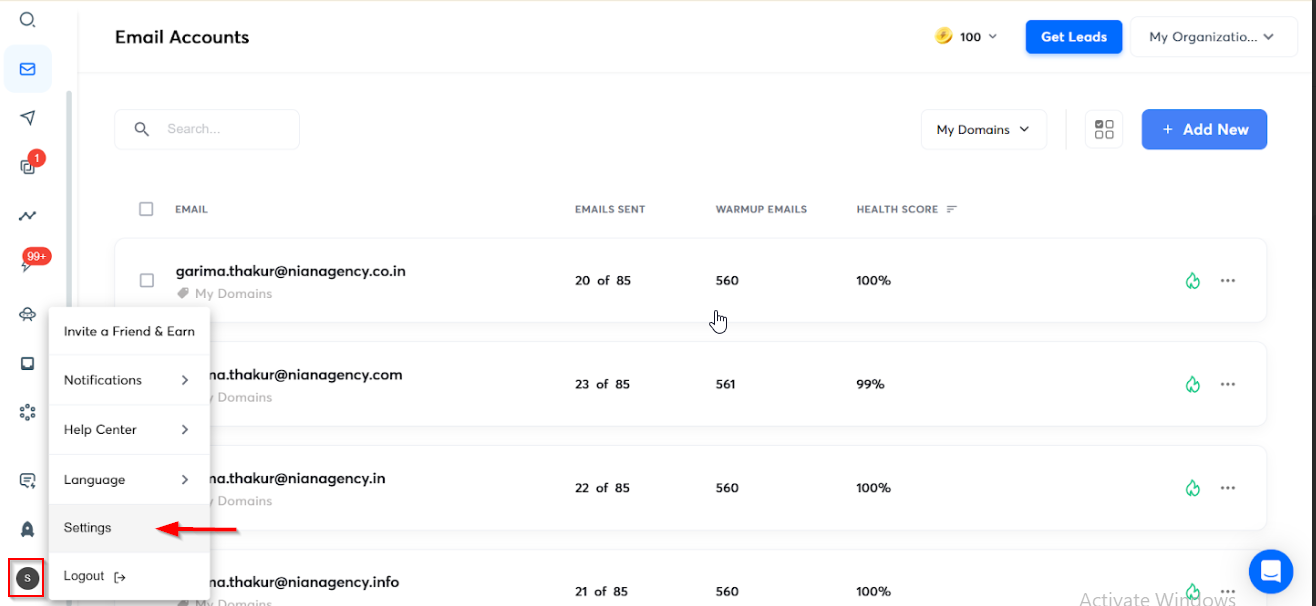This screenshot has width=1316, height=606.
Task: Open Campaigns paper plane sidebar icon
Action: 28,118
